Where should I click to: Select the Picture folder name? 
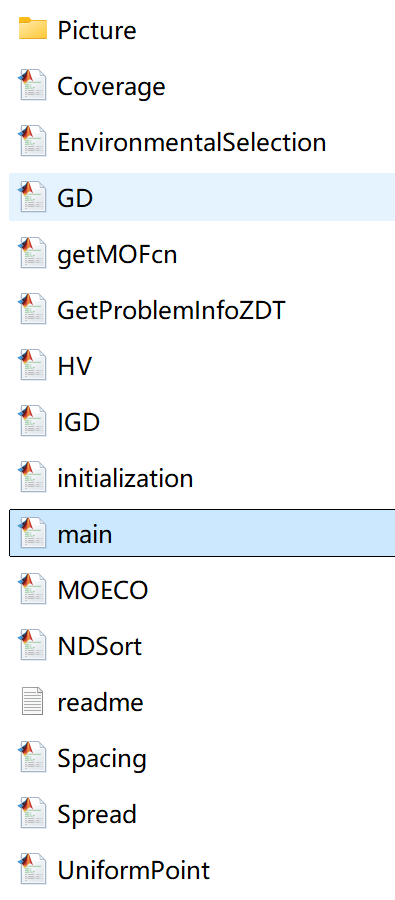tap(97, 30)
